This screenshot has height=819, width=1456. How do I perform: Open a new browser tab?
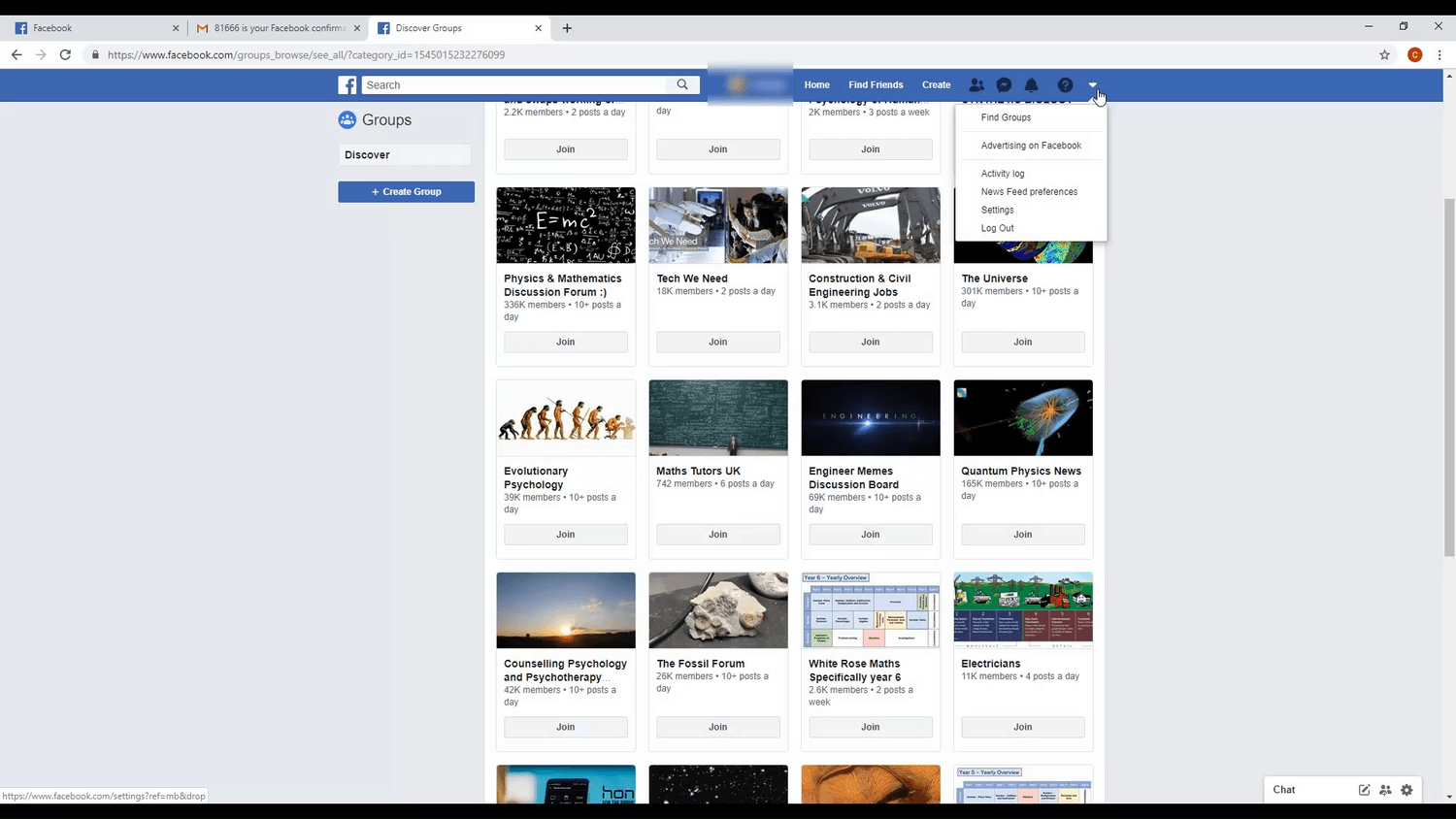click(567, 28)
